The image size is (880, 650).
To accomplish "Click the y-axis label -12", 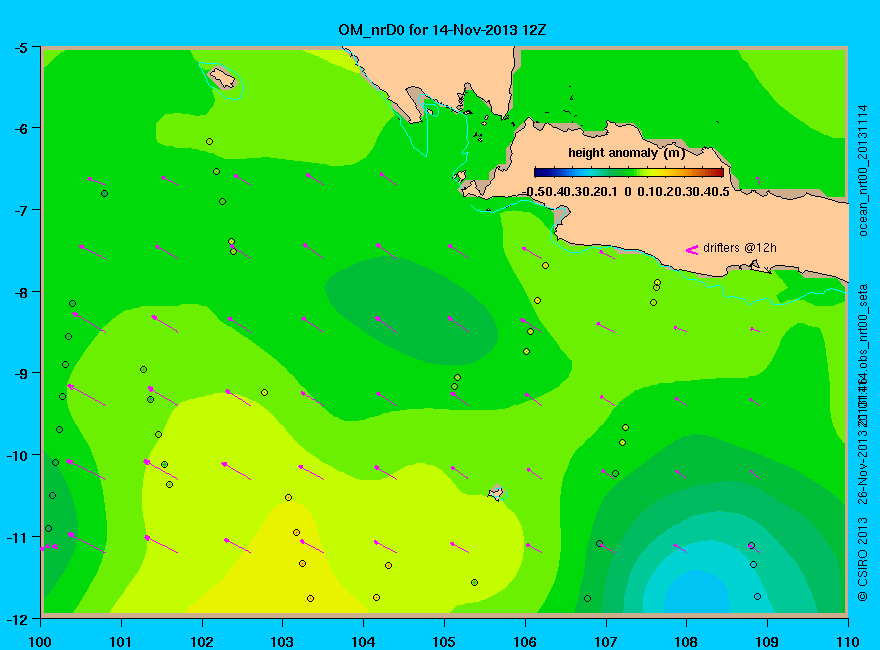I will 17,619.
